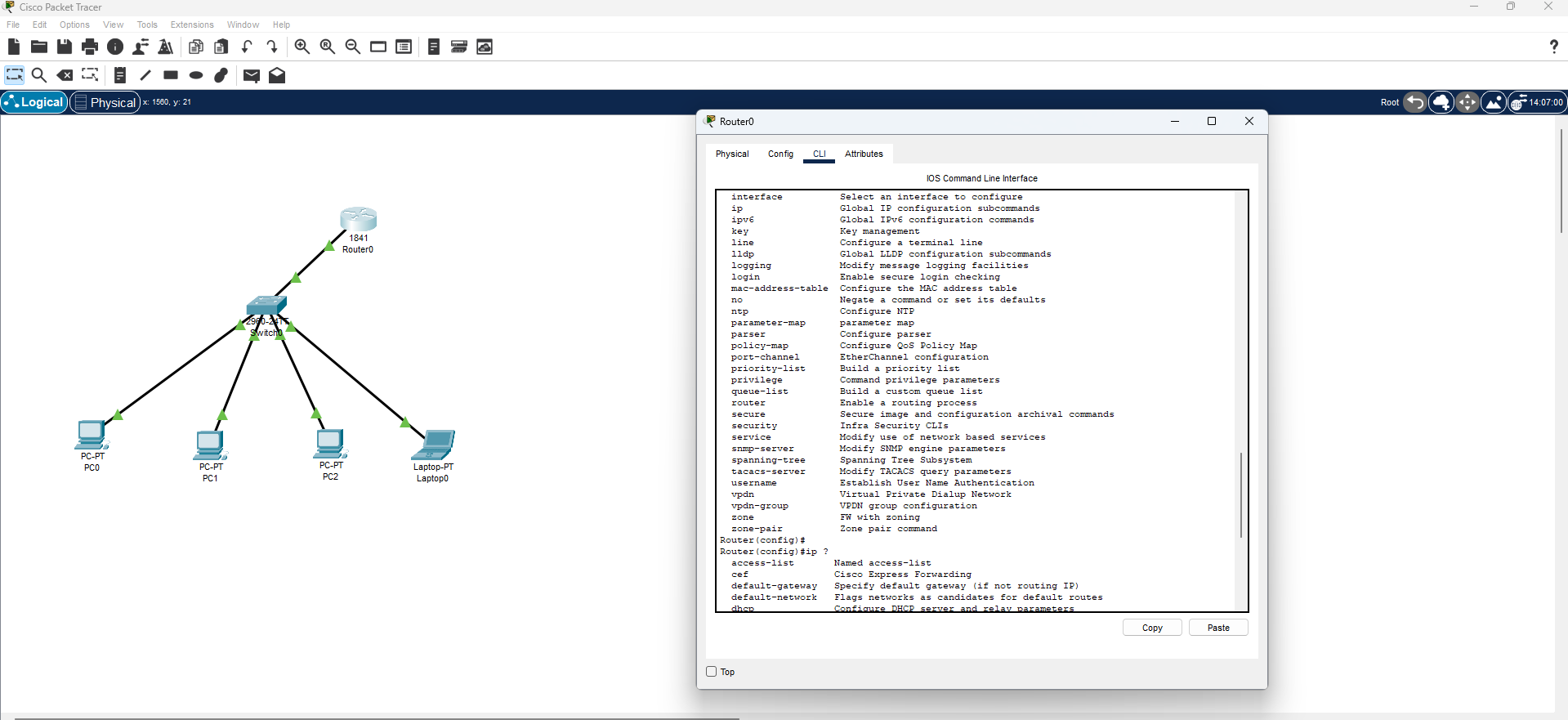Switch to the Attributes tab in Router0
1568x720 pixels.
point(864,154)
